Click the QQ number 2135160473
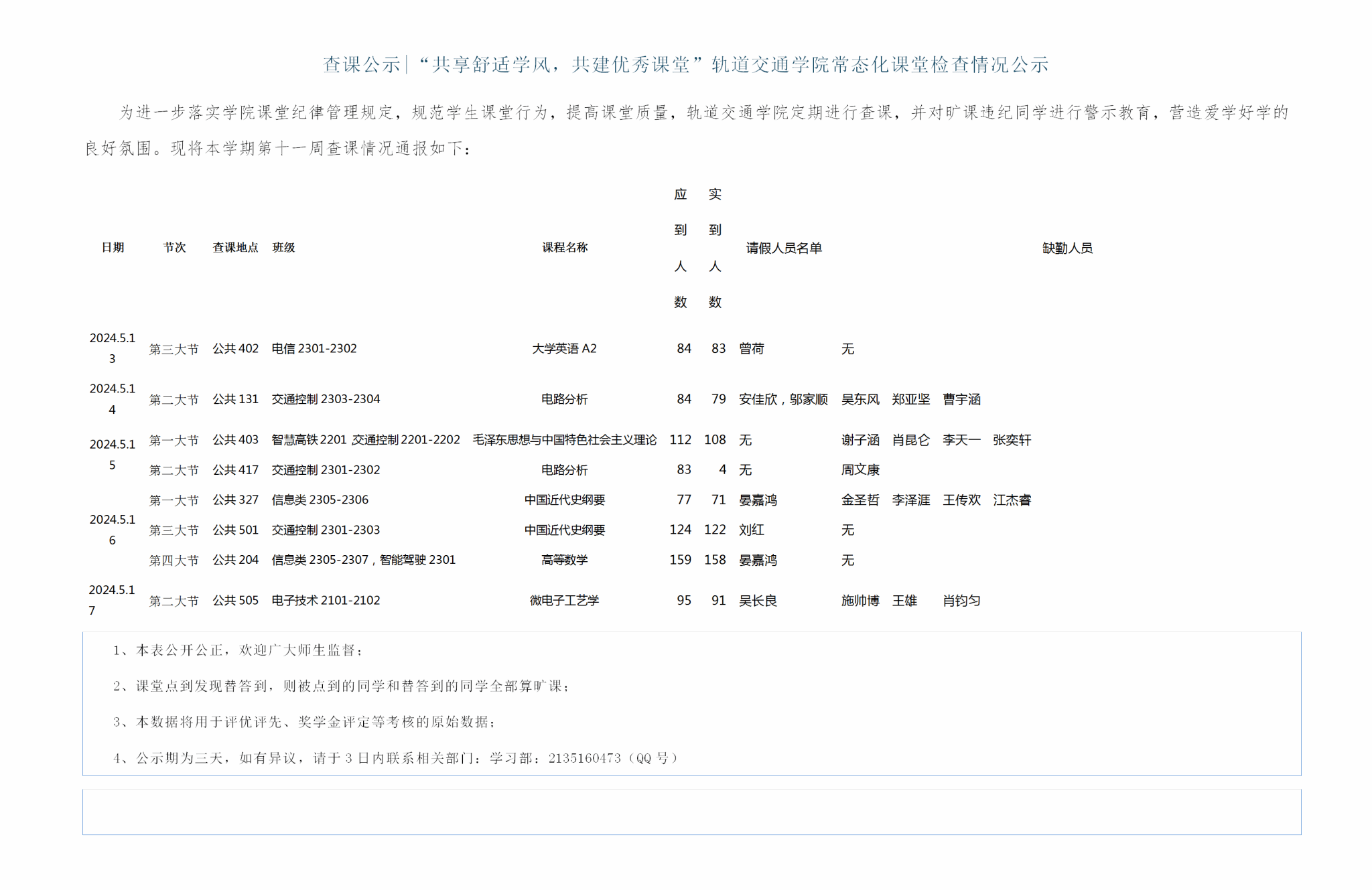The image size is (1372, 890). coord(584,758)
